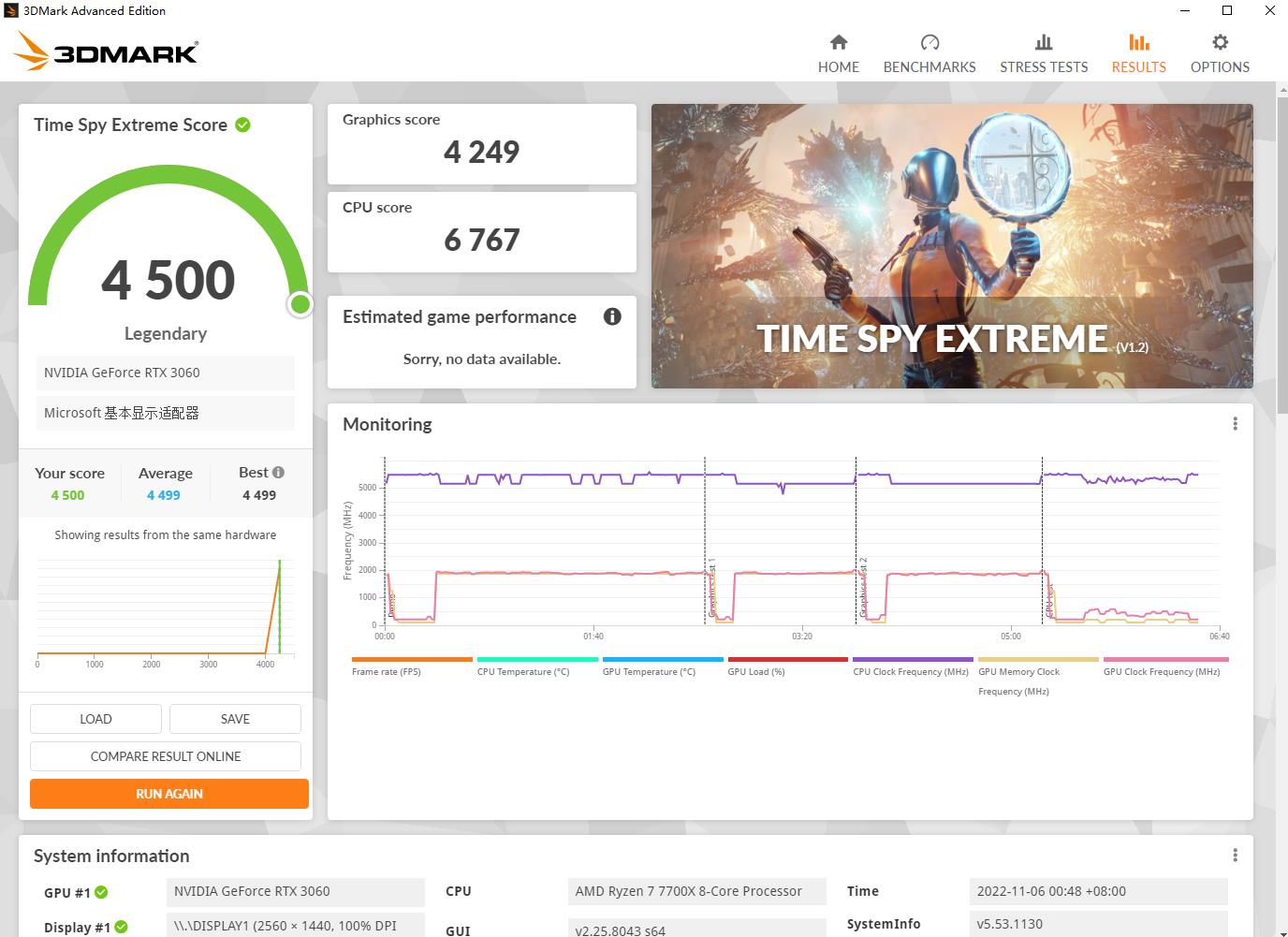The height and width of the screenshot is (937, 1288).
Task: Click the info icon beside Best score
Action: pyautogui.click(x=278, y=473)
